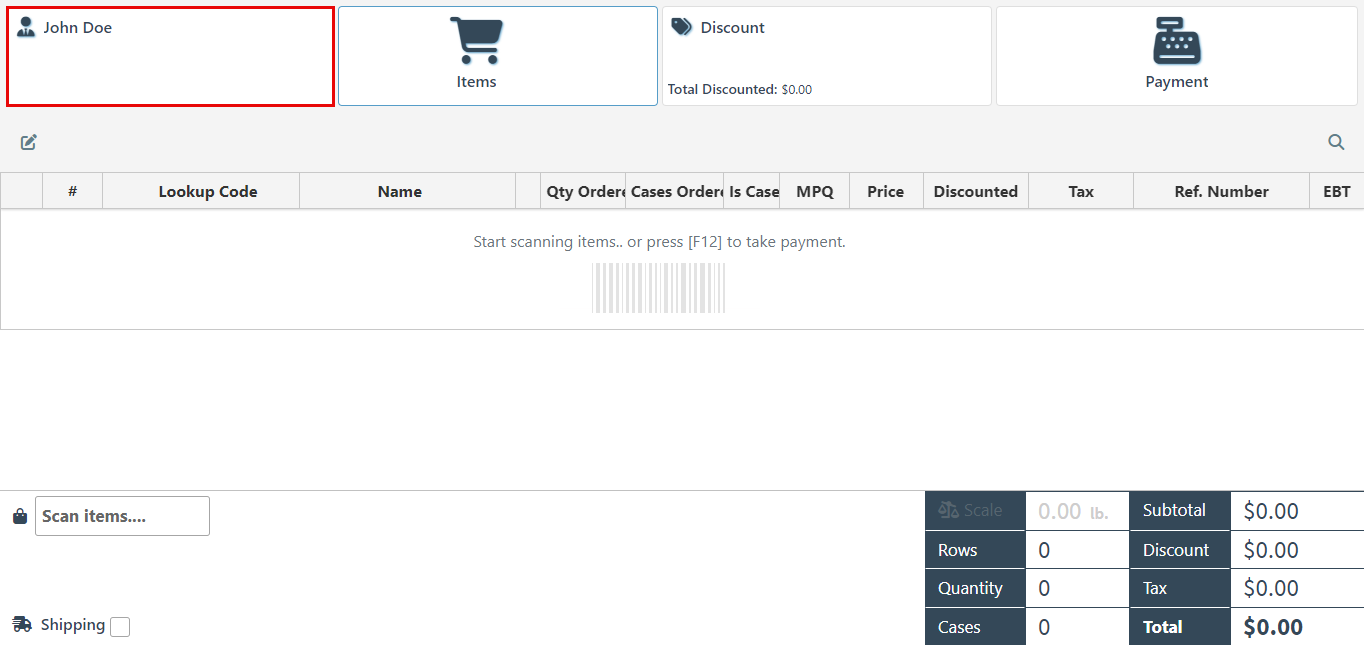1364x645 pixels.
Task: Open the Items shopping cart icon
Action: tap(476, 41)
